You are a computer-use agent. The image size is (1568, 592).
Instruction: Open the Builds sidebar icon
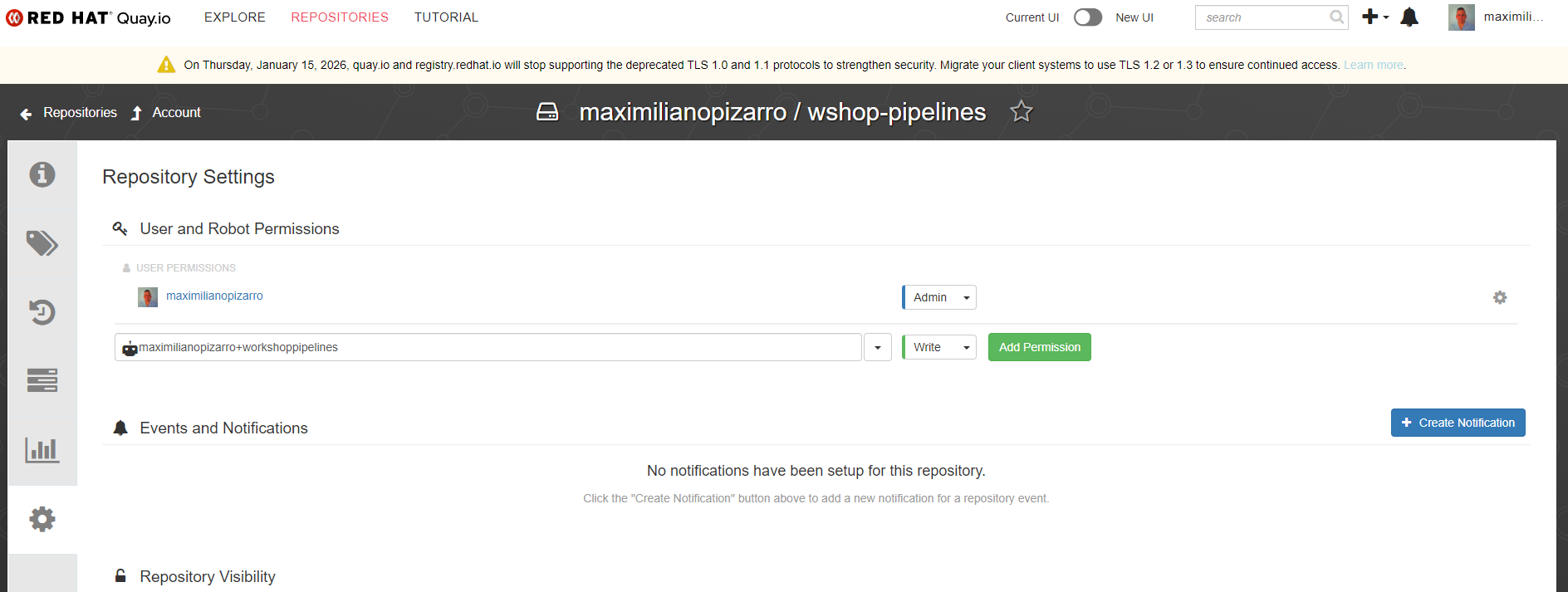point(42,380)
